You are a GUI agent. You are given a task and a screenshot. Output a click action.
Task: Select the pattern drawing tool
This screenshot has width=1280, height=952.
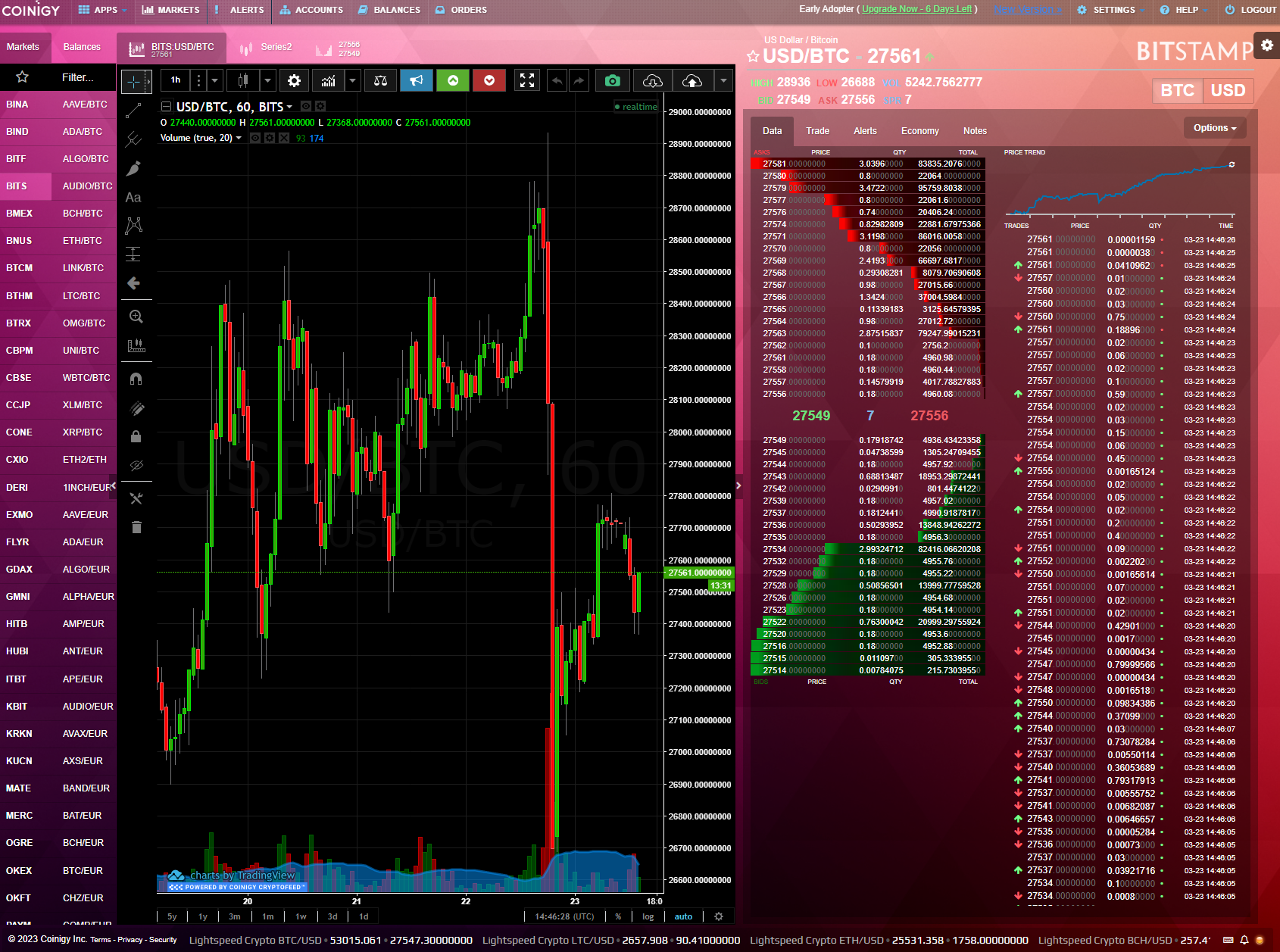click(x=133, y=226)
